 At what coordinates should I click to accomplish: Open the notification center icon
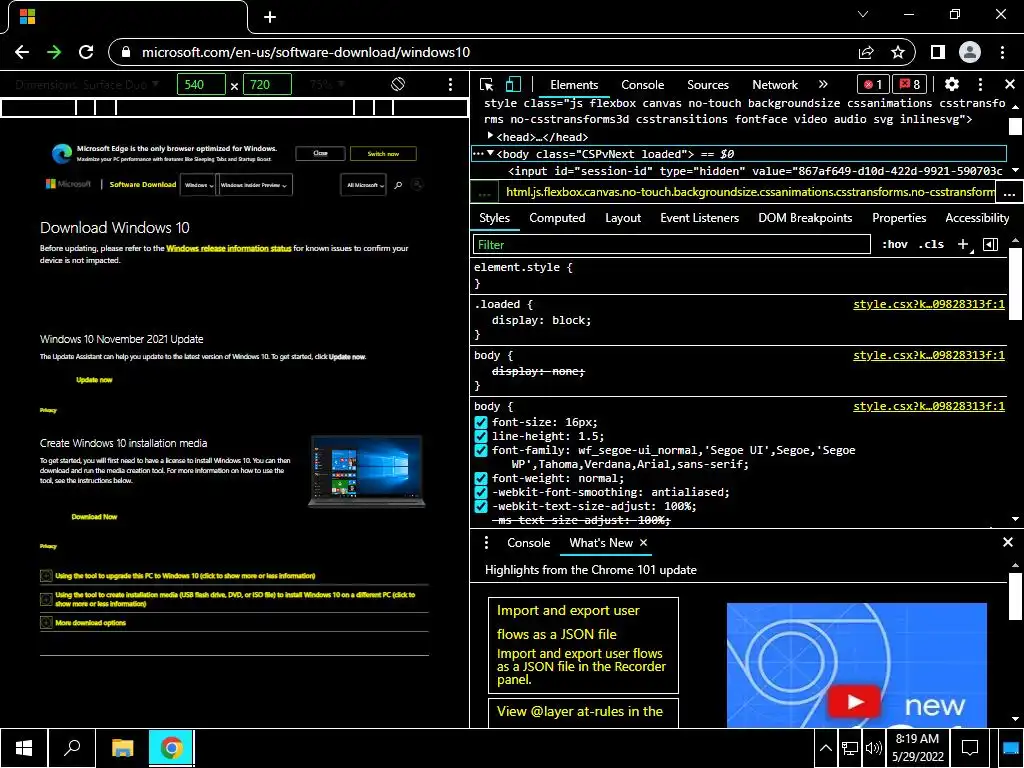(970, 748)
